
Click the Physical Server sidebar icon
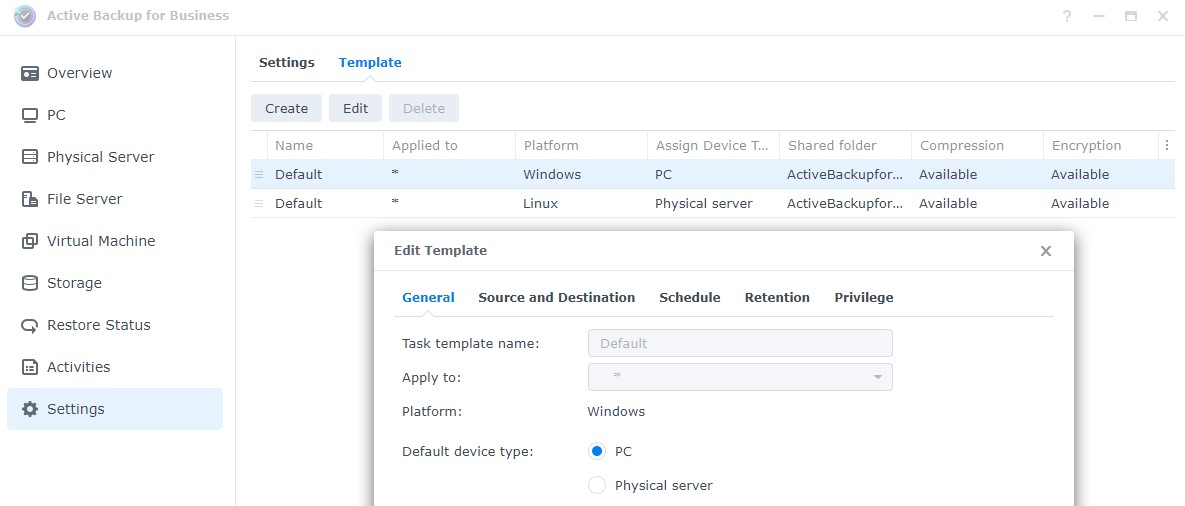pyautogui.click(x=29, y=157)
